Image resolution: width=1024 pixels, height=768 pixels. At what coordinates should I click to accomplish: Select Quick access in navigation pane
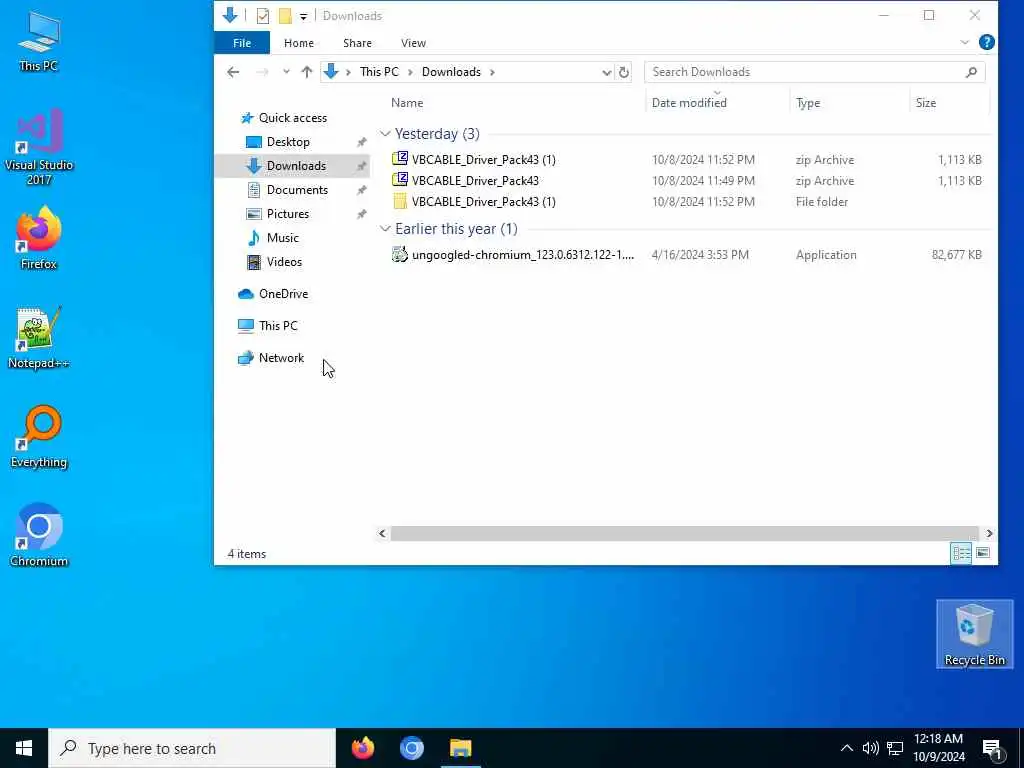coord(293,118)
